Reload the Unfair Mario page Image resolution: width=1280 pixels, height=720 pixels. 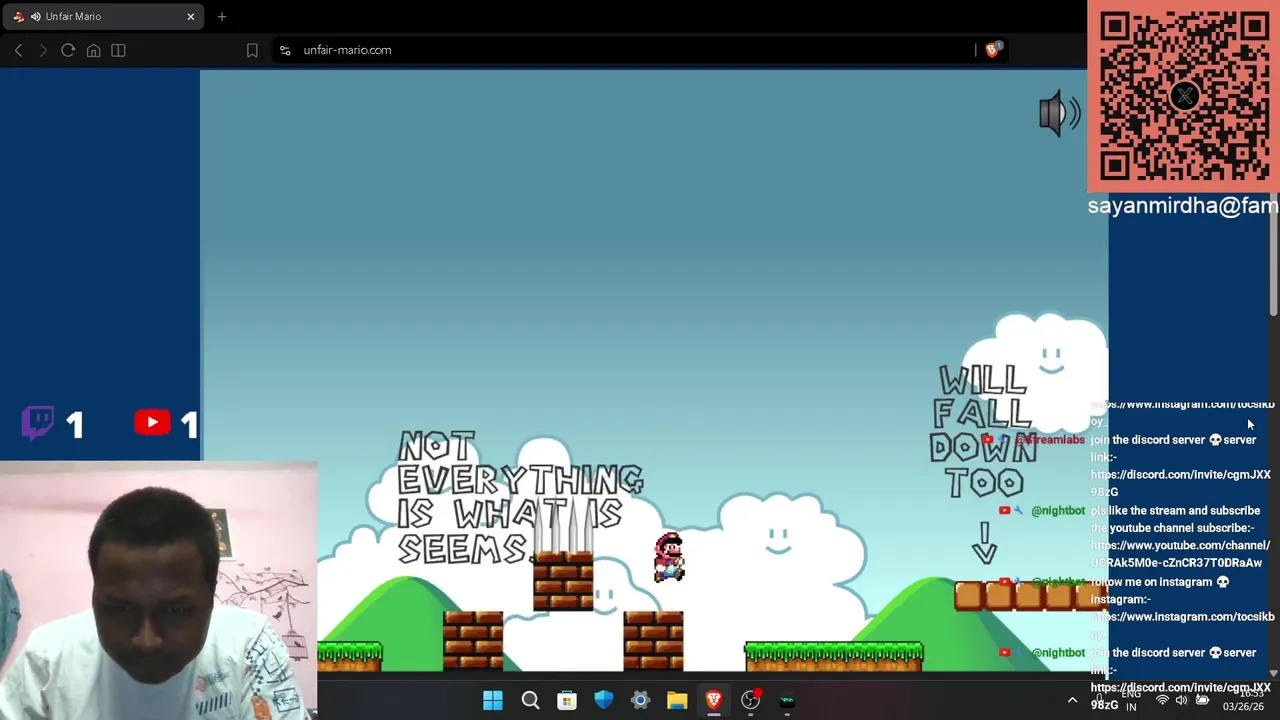[x=68, y=50]
